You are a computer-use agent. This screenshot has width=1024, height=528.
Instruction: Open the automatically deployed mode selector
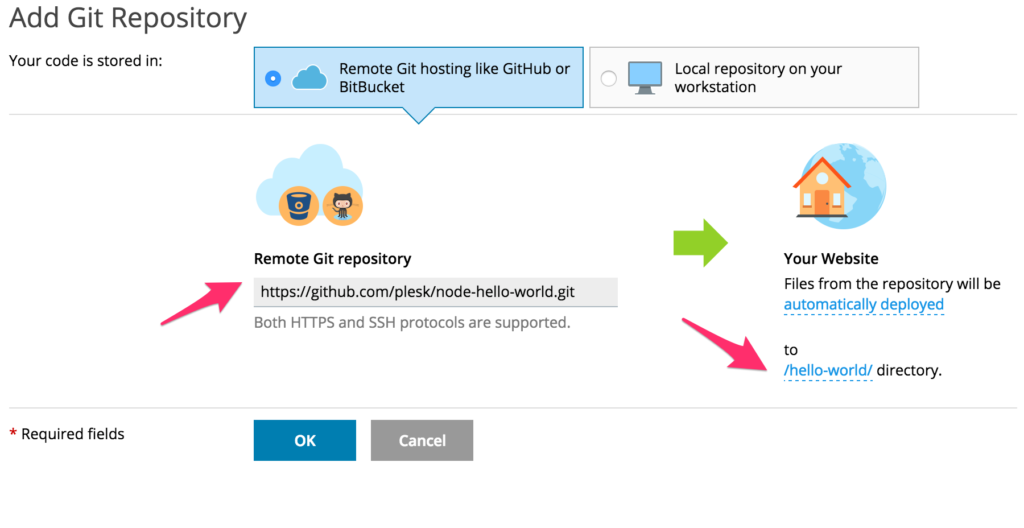(863, 305)
